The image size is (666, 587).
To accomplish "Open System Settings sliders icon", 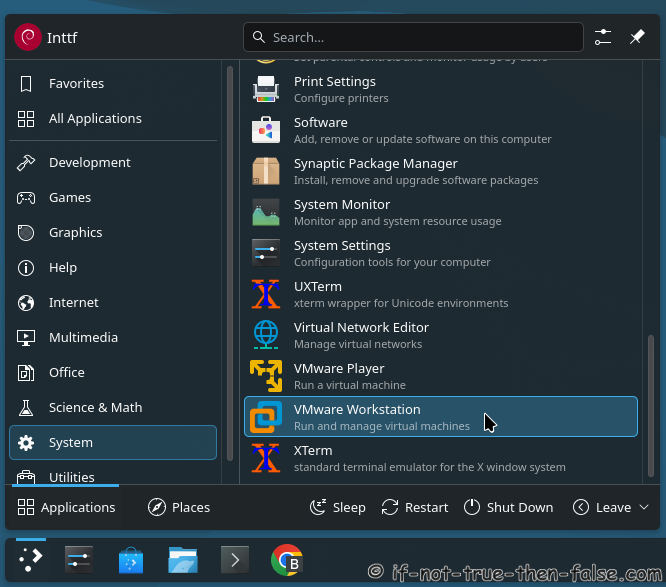I will pos(266,253).
